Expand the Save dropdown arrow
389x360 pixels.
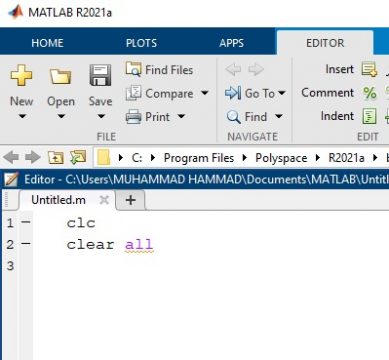click(x=101, y=116)
